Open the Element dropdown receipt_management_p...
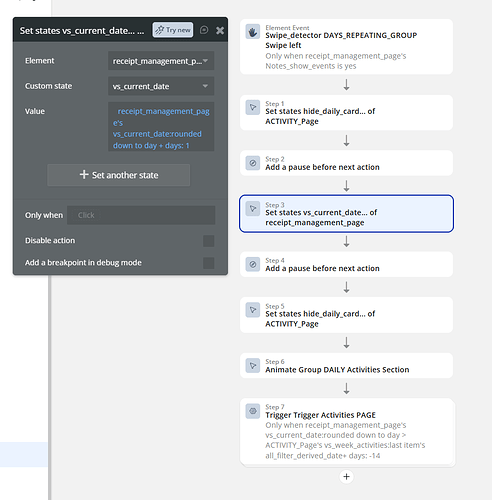Image resolution: width=492 pixels, height=500 pixels. 161,61
